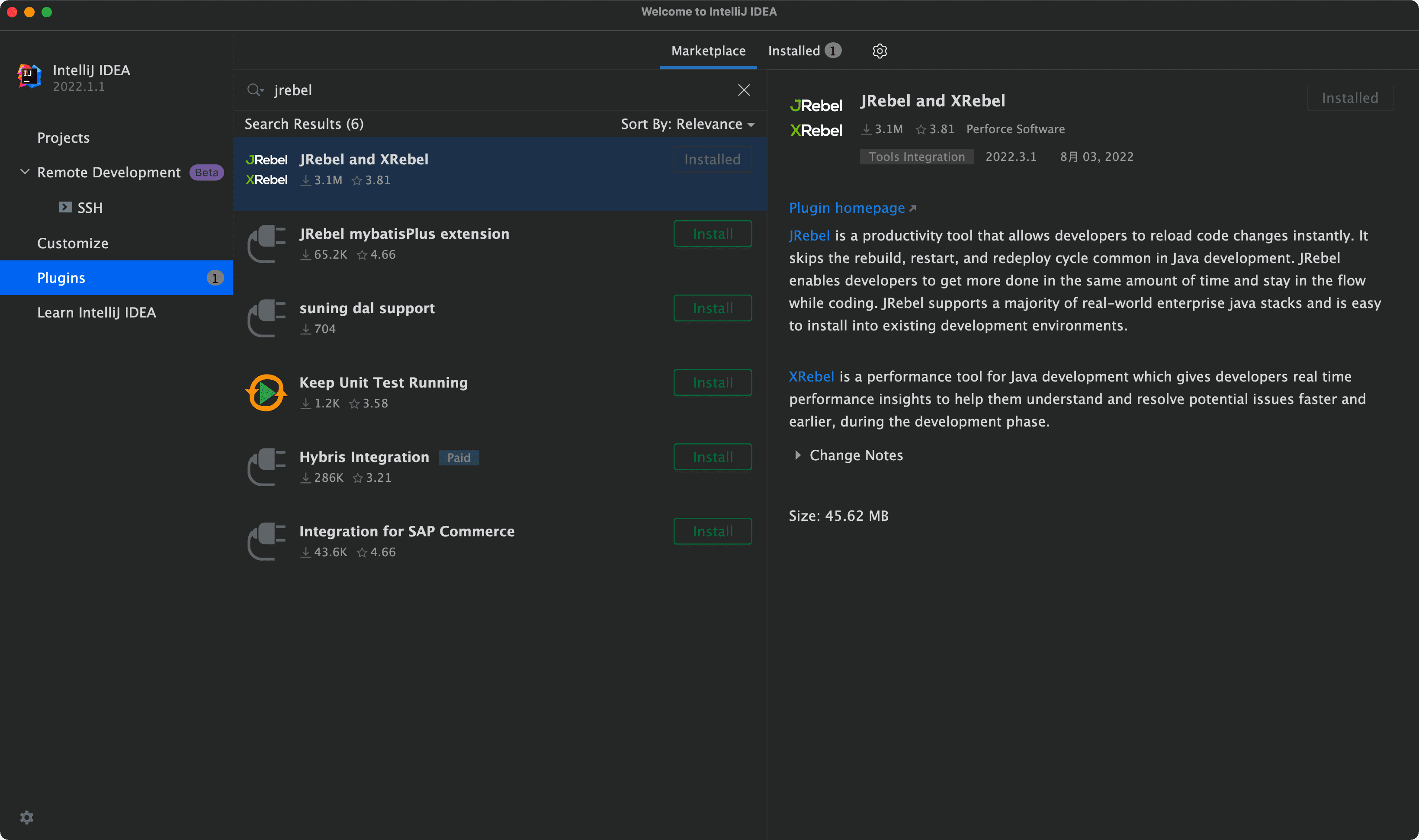Collapse the Remote Development tree node

(x=25, y=172)
